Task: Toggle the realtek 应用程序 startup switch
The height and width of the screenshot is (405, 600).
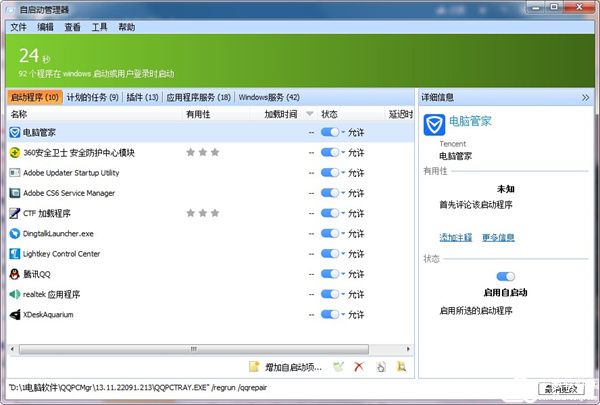Action: [330, 294]
